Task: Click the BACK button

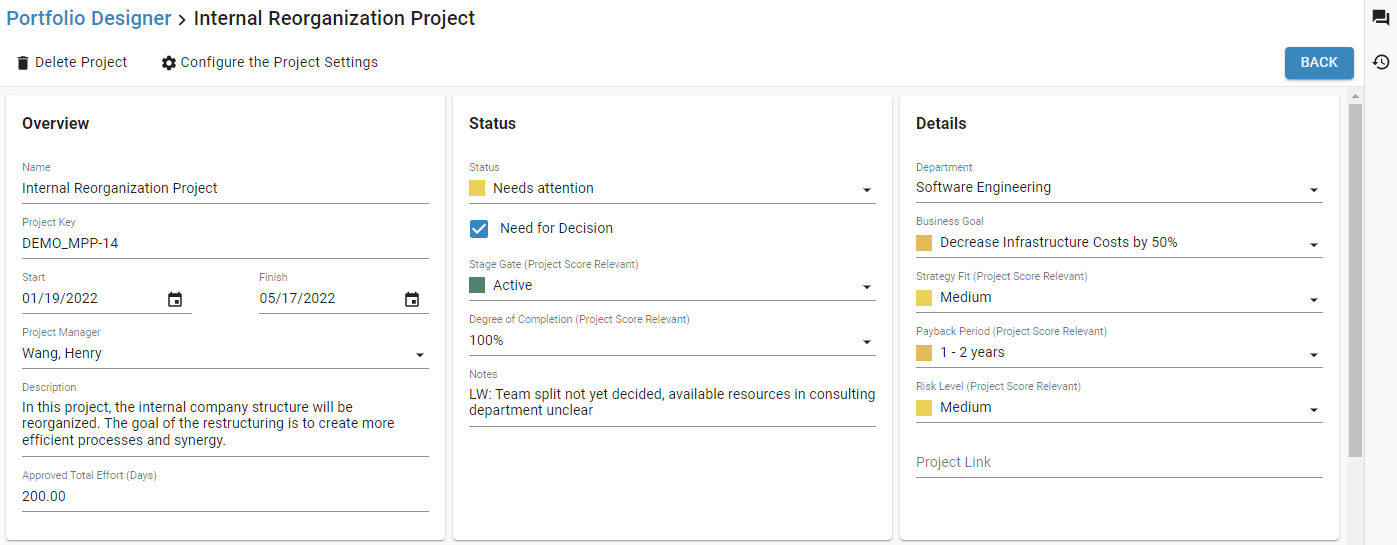Action: pyautogui.click(x=1319, y=63)
